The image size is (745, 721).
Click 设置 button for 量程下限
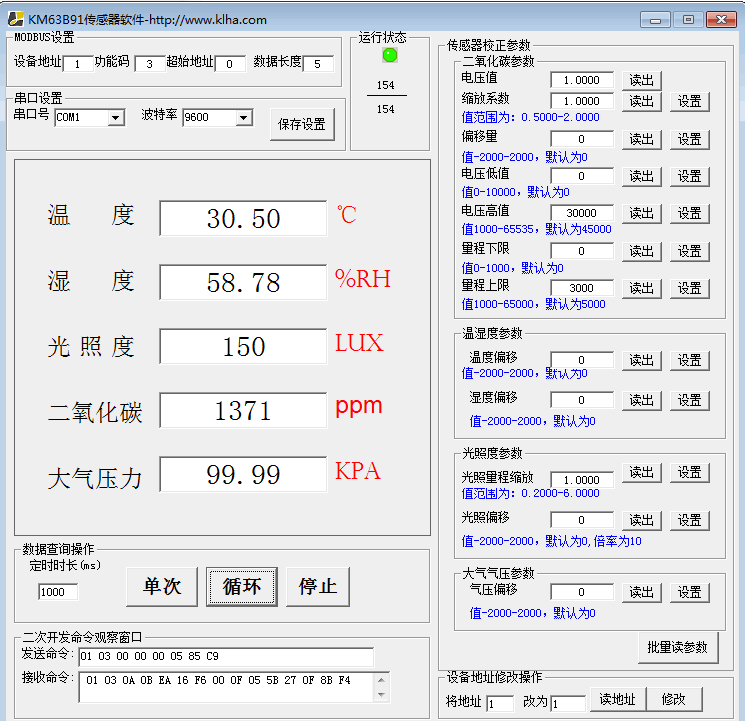(690, 251)
